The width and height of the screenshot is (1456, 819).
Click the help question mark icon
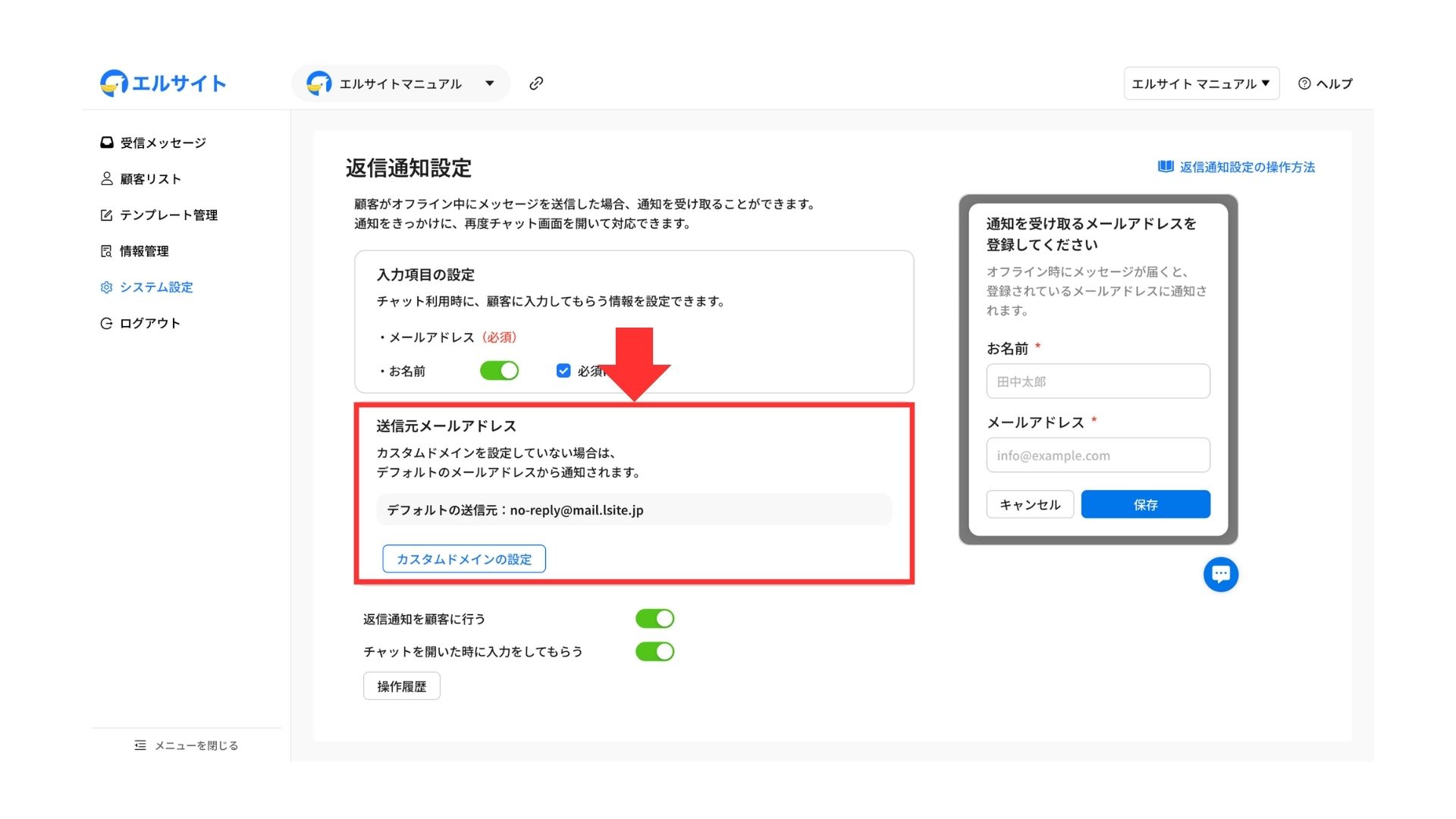click(1304, 83)
